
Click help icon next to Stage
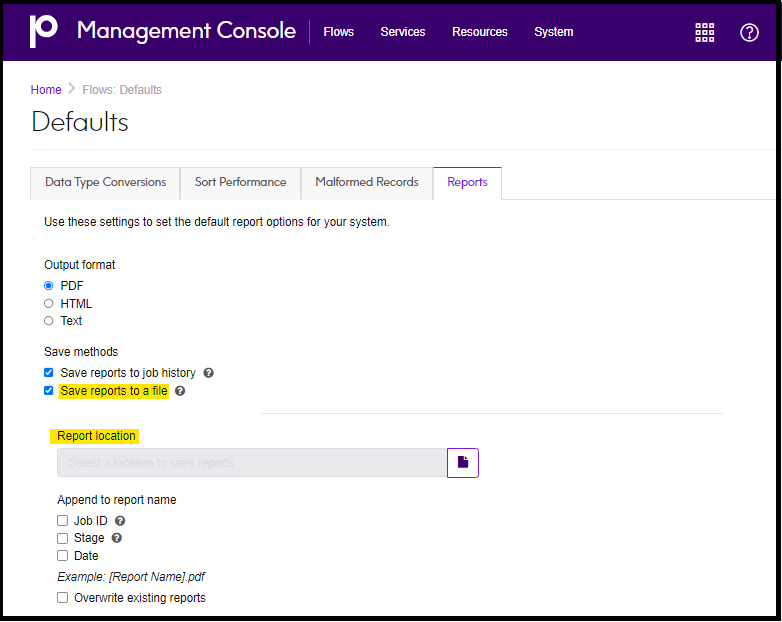coord(117,538)
